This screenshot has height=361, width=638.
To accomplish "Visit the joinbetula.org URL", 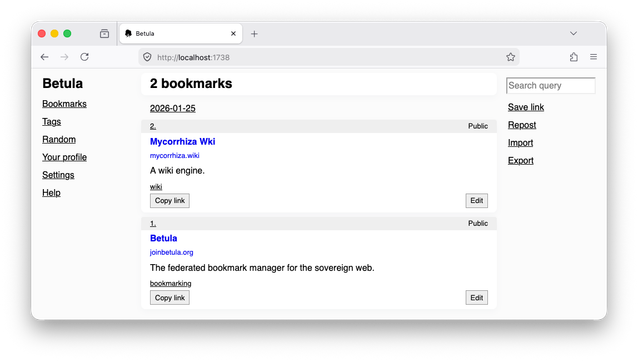I will (171, 252).
